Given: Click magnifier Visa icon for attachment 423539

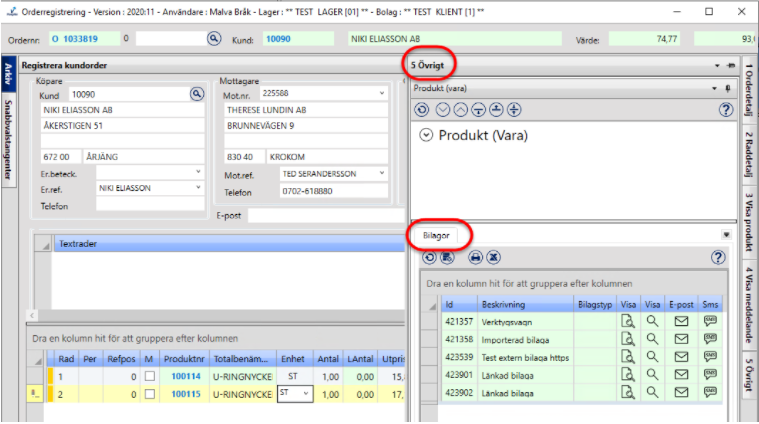Looking at the screenshot, I should 654,358.
